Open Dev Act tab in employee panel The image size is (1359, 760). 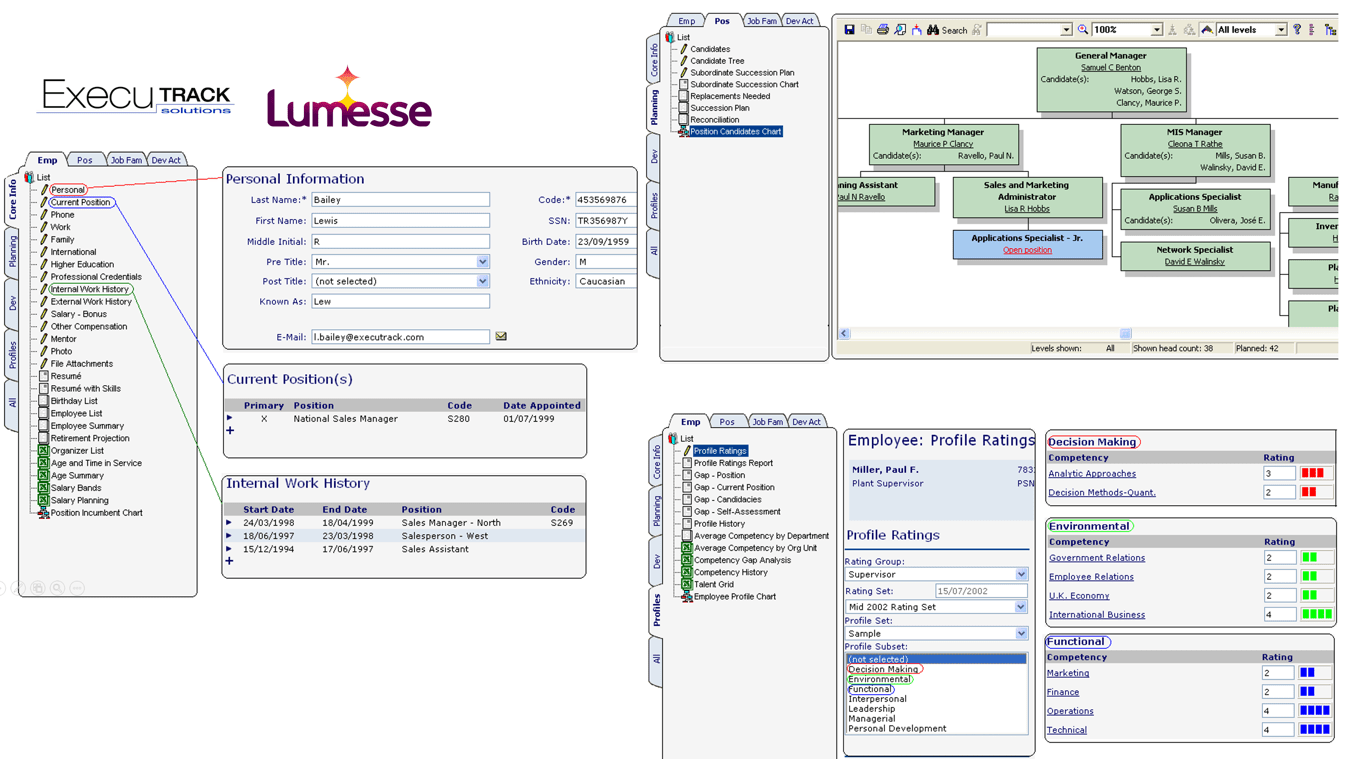pyautogui.click(x=166, y=160)
